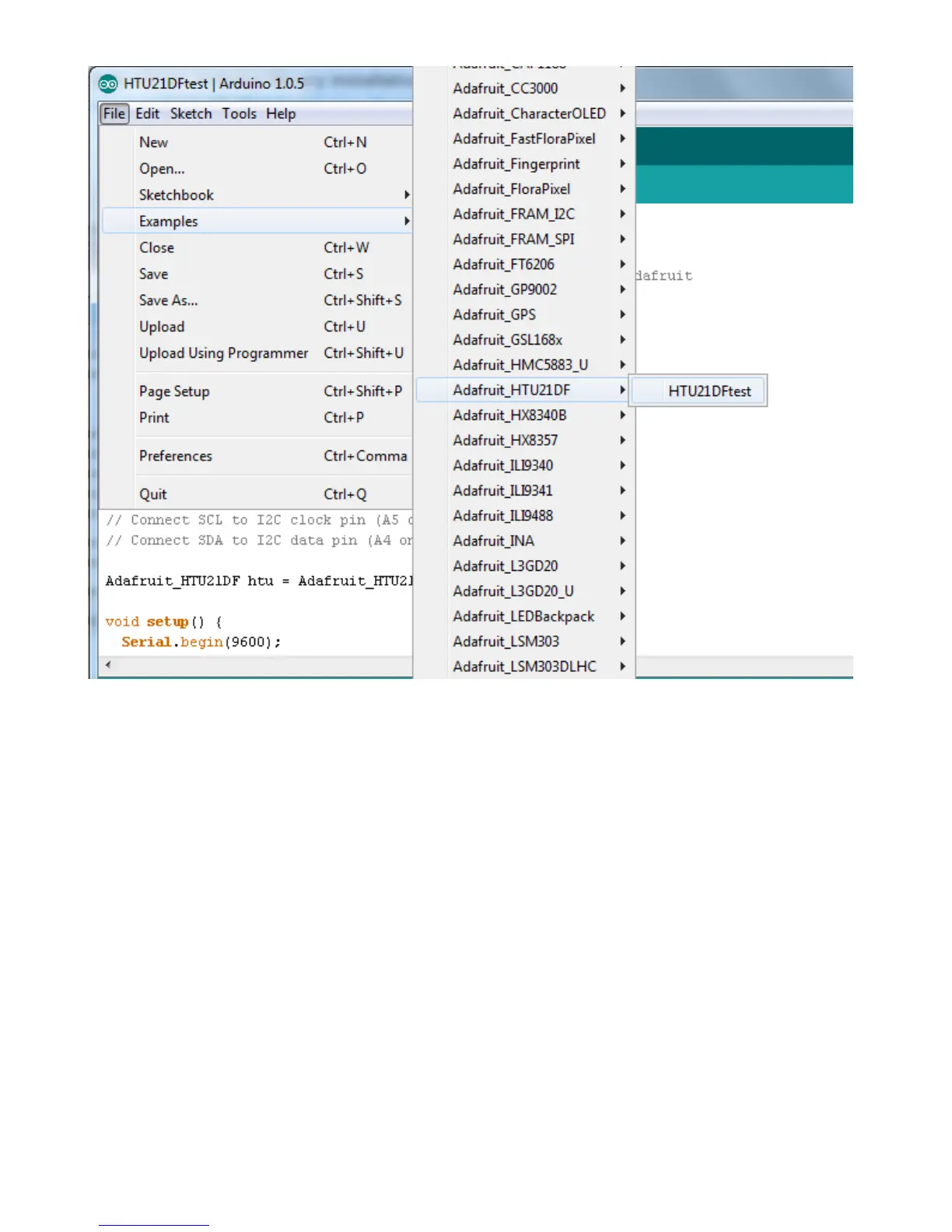Select Save As... menu entry

click(x=257, y=301)
